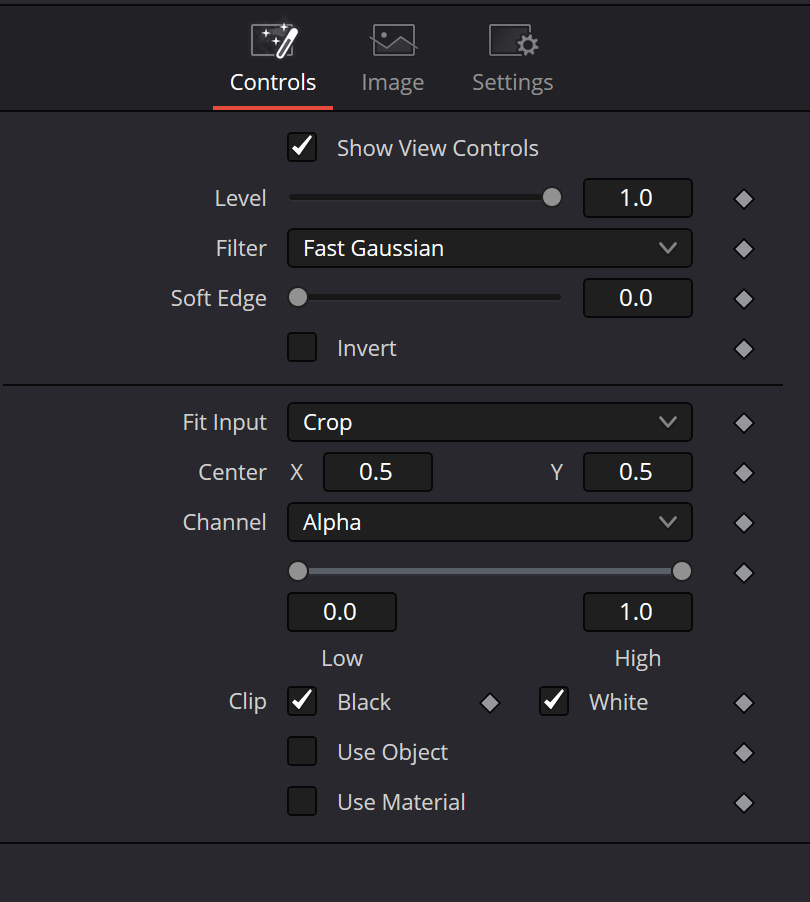Click the Fit Input keyframe diamond

tap(744, 423)
